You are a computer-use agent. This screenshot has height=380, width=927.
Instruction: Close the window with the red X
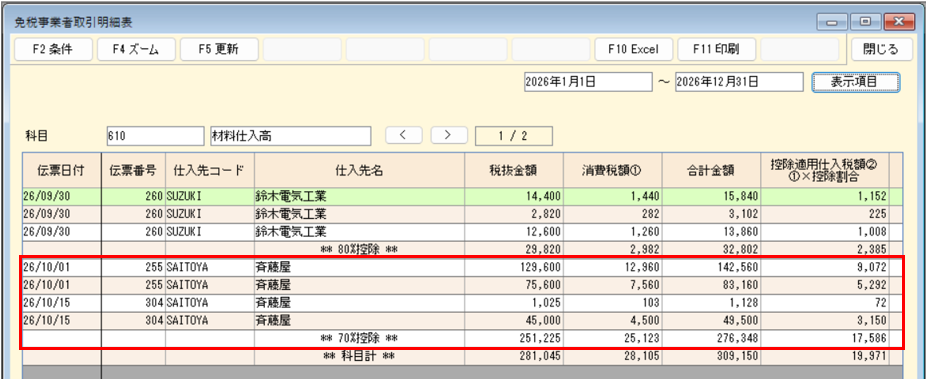(899, 22)
